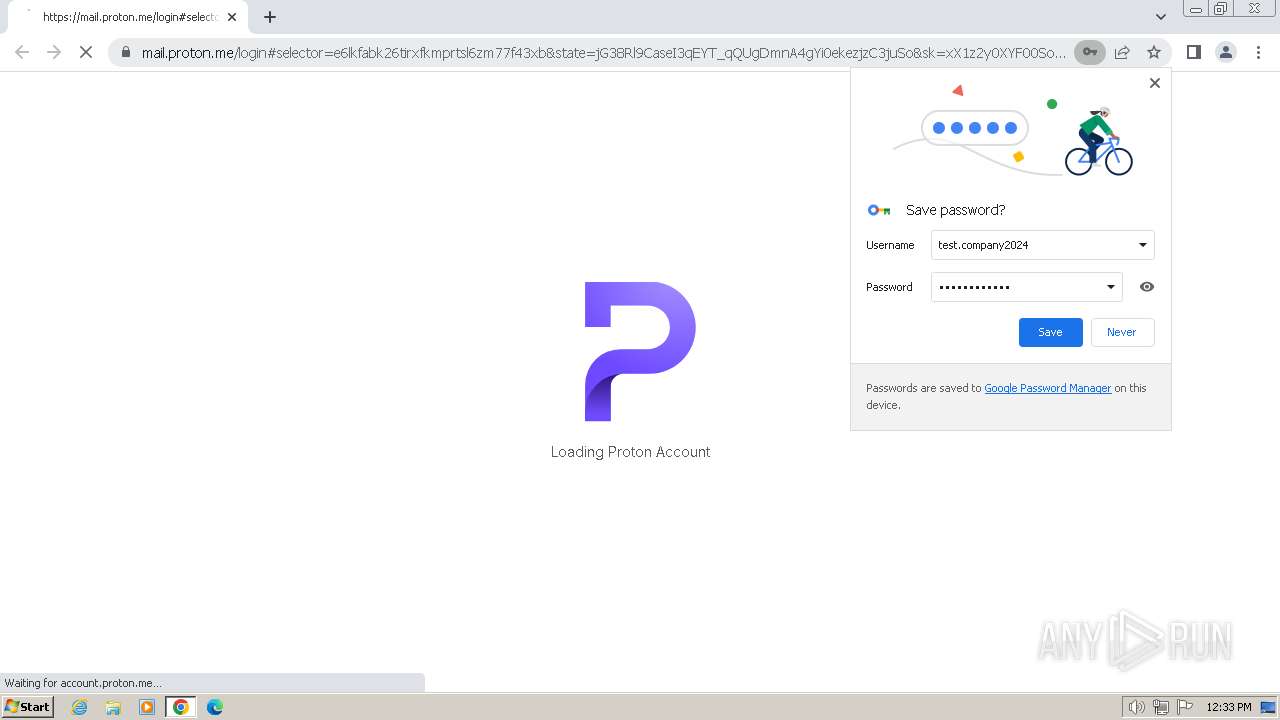1280x720 pixels.
Task: Click the network tray icon
Action: pyautogui.click(x=1161, y=707)
